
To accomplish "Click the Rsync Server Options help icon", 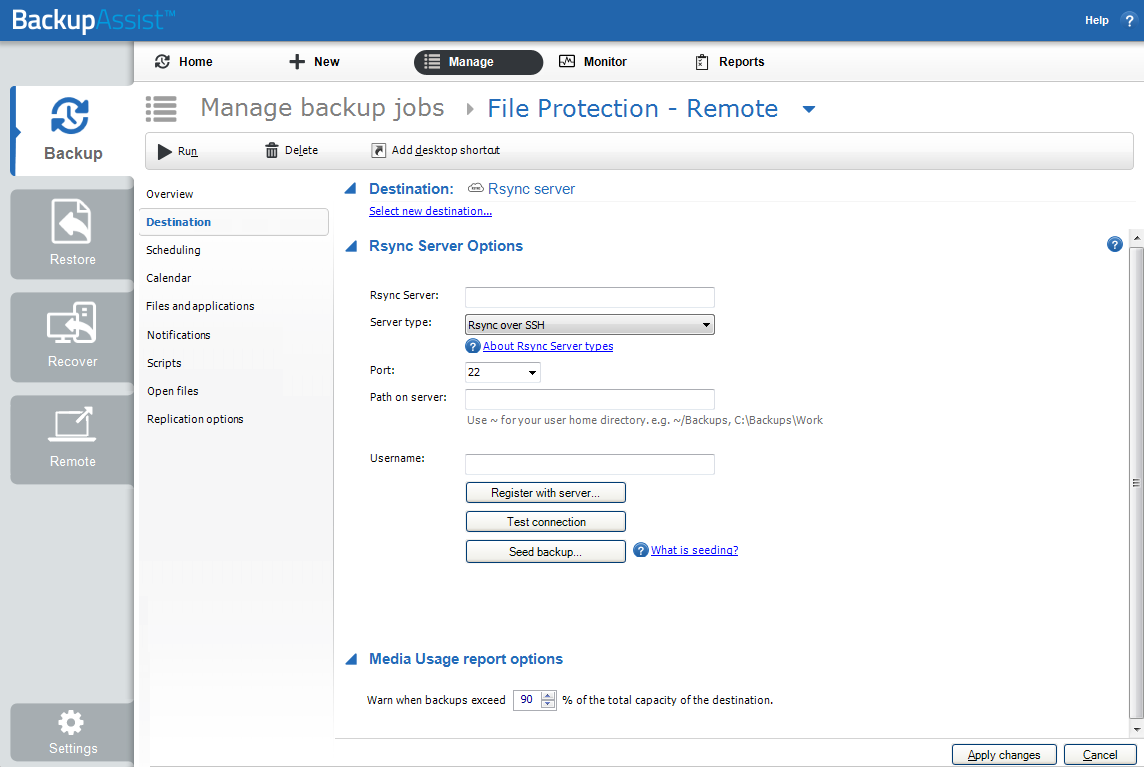I will click(x=1114, y=244).
